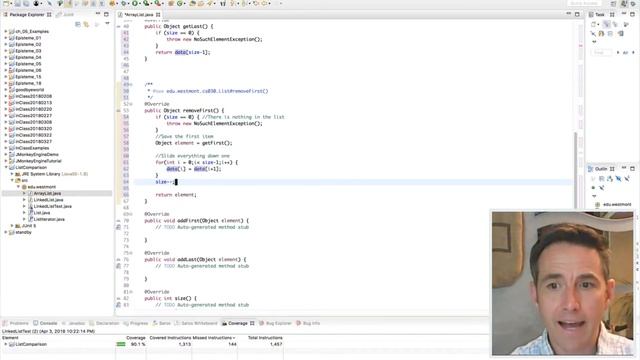Sort by the Covered Instructions column header
Viewport: 640px width, 360px height.
(x=170, y=338)
